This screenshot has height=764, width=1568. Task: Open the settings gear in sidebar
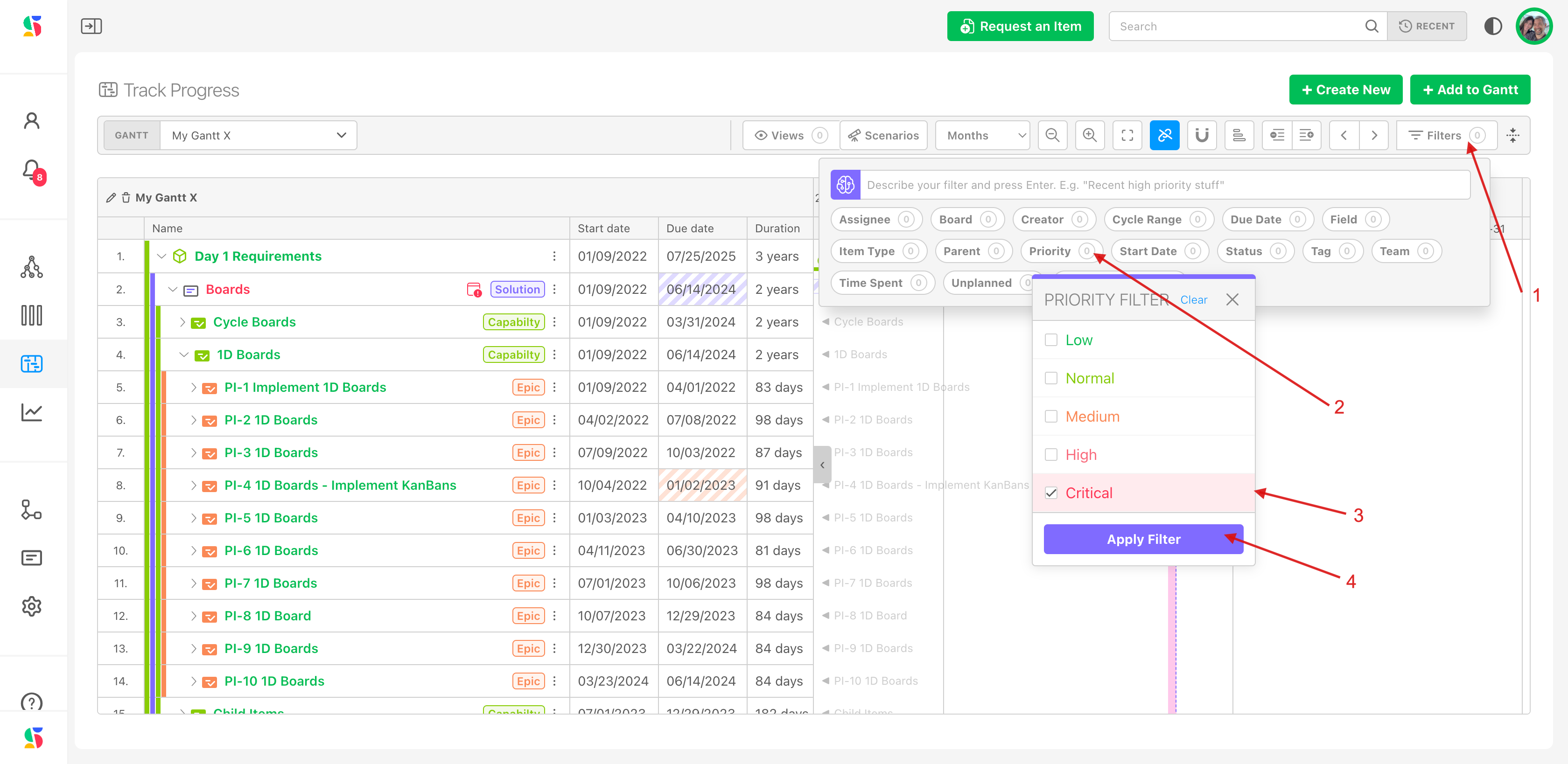[x=32, y=606]
